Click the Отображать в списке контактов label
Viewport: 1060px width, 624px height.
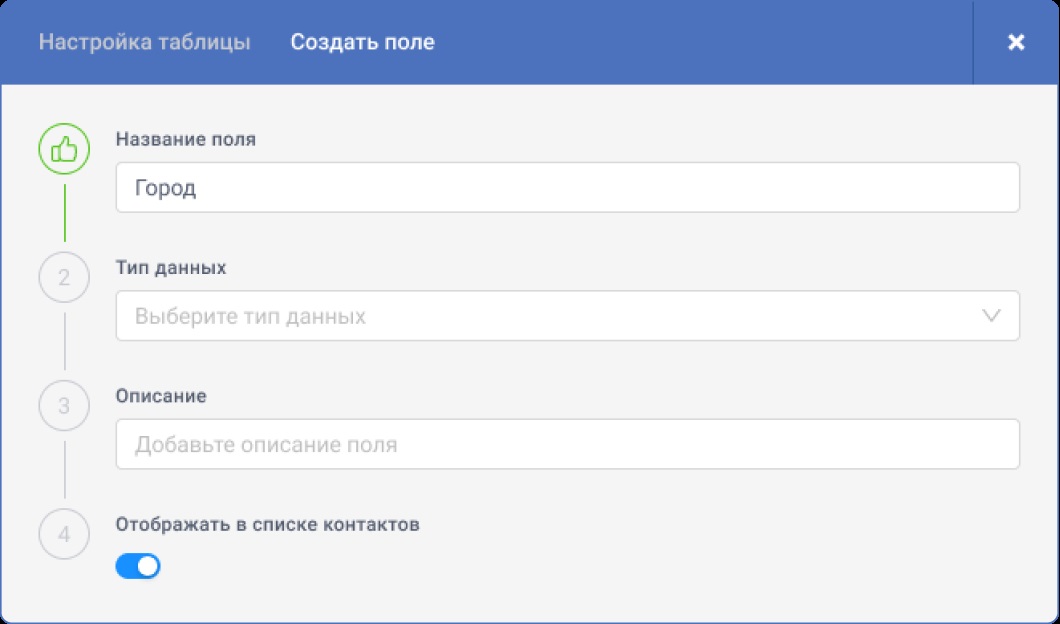point(267,524)
